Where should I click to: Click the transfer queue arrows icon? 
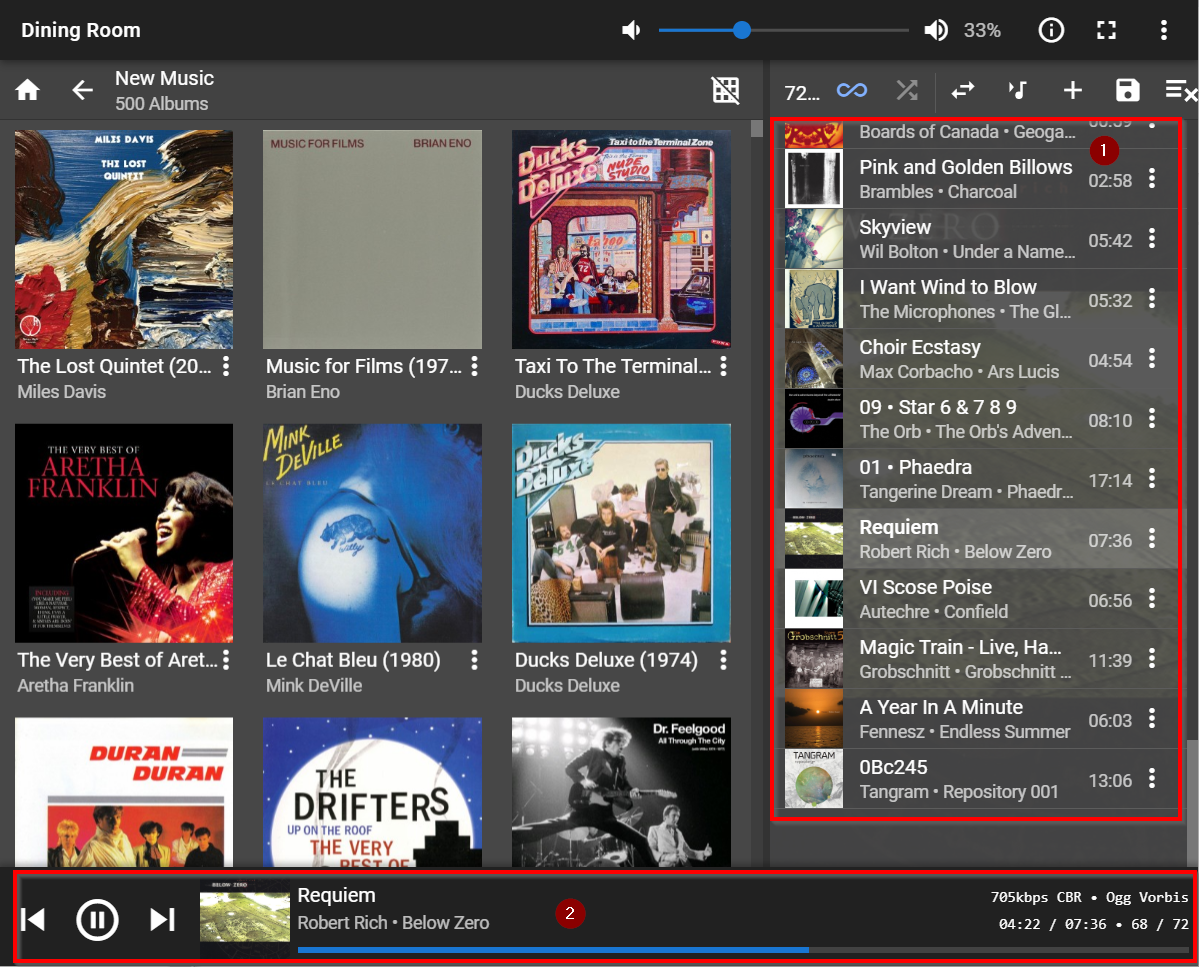click(962, 91)
